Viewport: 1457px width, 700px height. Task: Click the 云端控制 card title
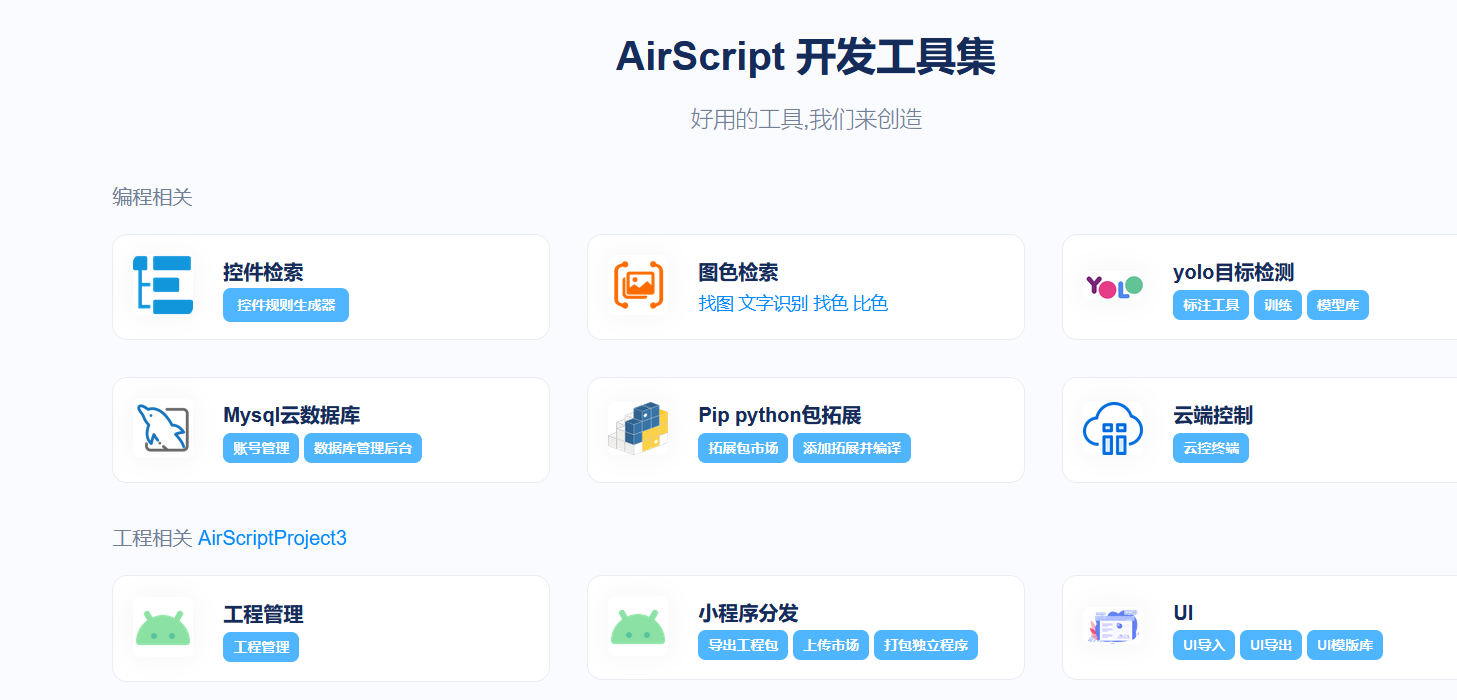1213,415
